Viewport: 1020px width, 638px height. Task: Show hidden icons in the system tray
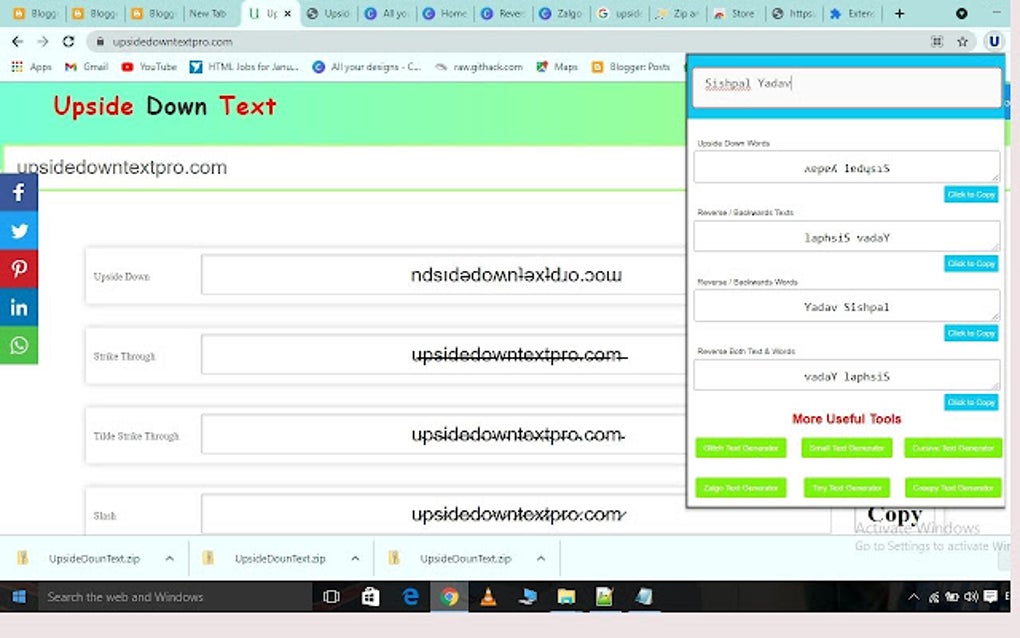point(913,596)
